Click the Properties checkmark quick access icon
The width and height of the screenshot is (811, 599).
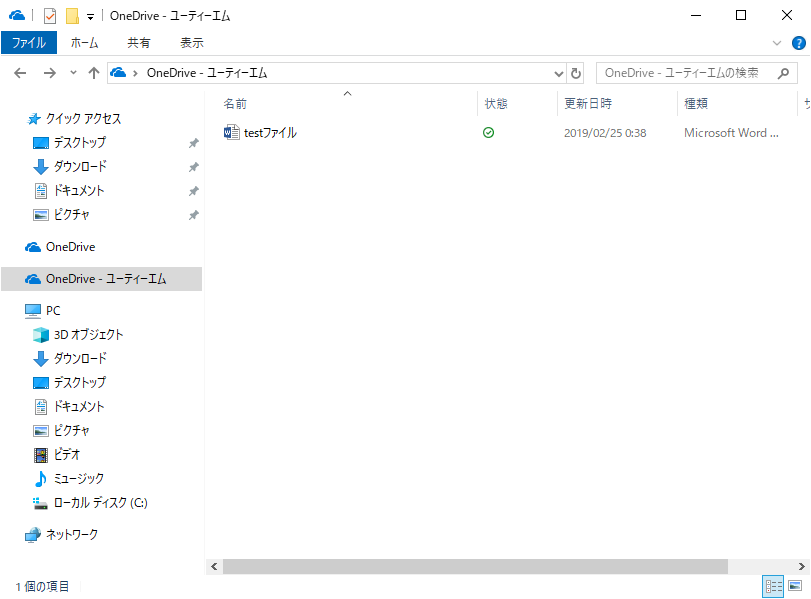click(50, 16)
